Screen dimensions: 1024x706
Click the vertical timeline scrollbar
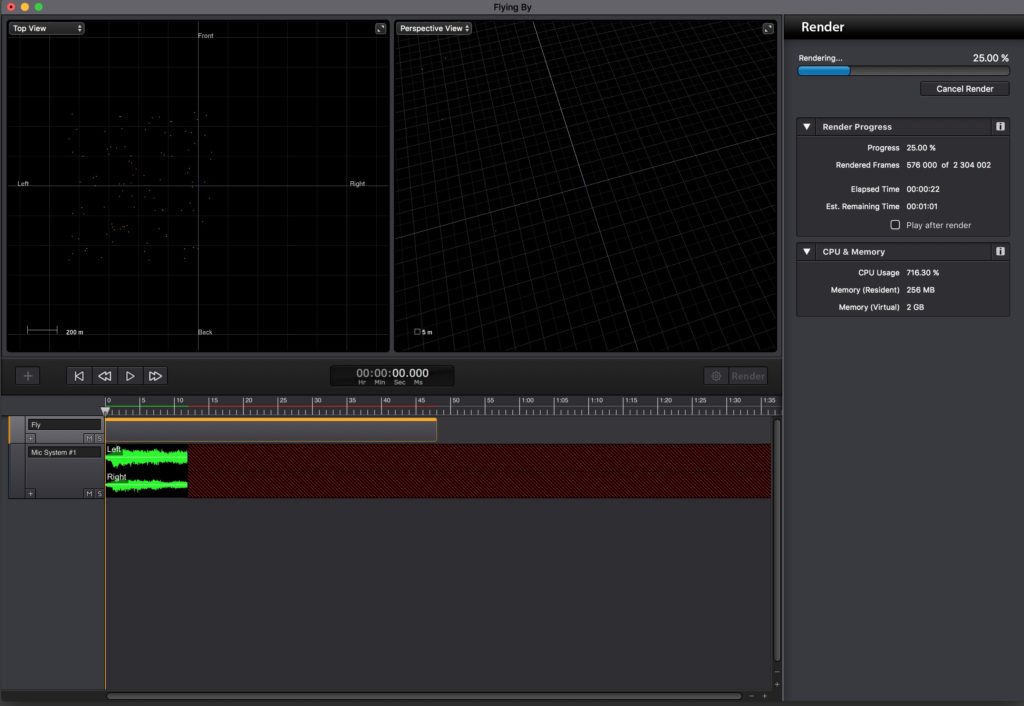pos(776,539)
